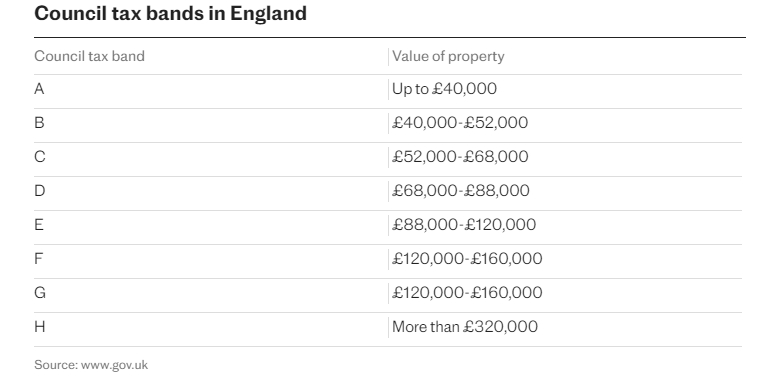This screenshot has width=767, height=384.
Task: Select the 'Council tax band' column header
Action: (90, 56)
